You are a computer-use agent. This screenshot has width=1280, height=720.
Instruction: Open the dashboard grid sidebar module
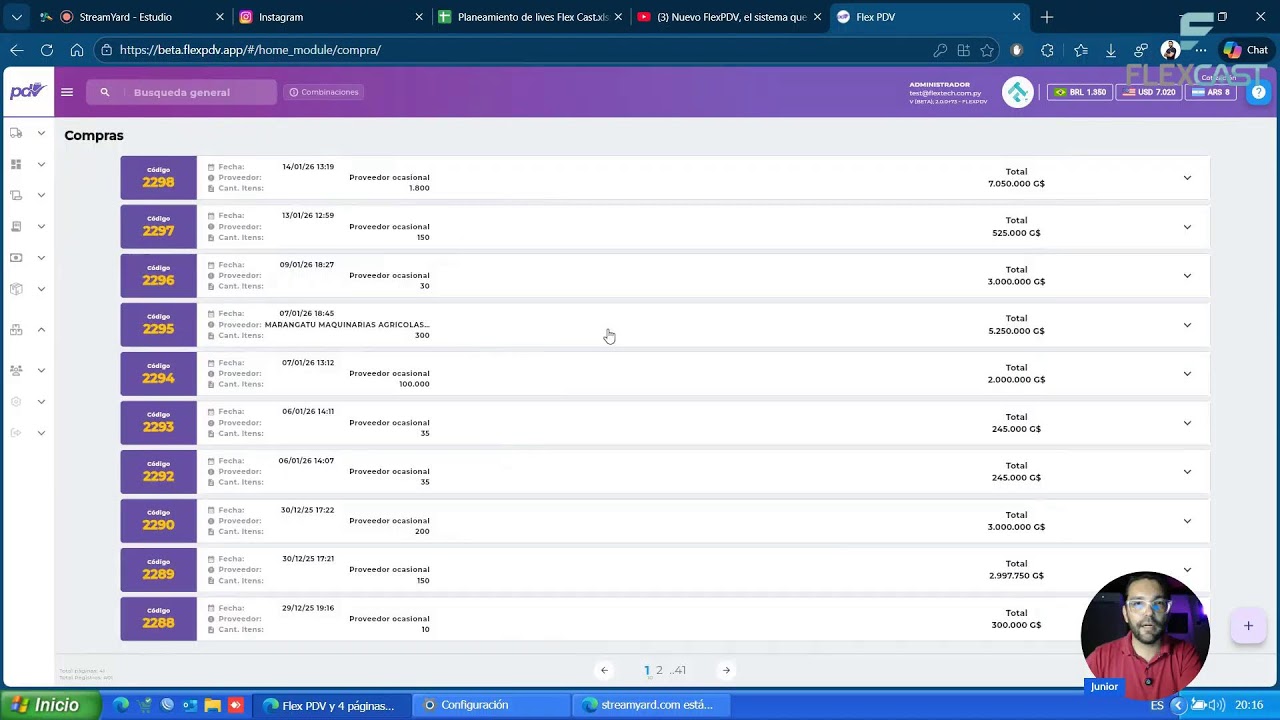coord(16,164)
